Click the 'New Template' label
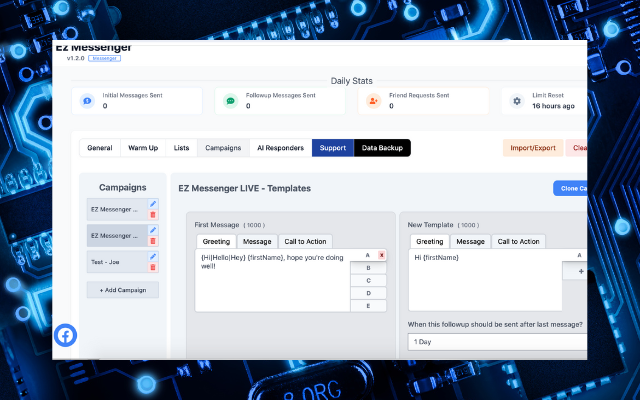The height and width of the screenshot is (400, 640). click(x=430, y=225)
